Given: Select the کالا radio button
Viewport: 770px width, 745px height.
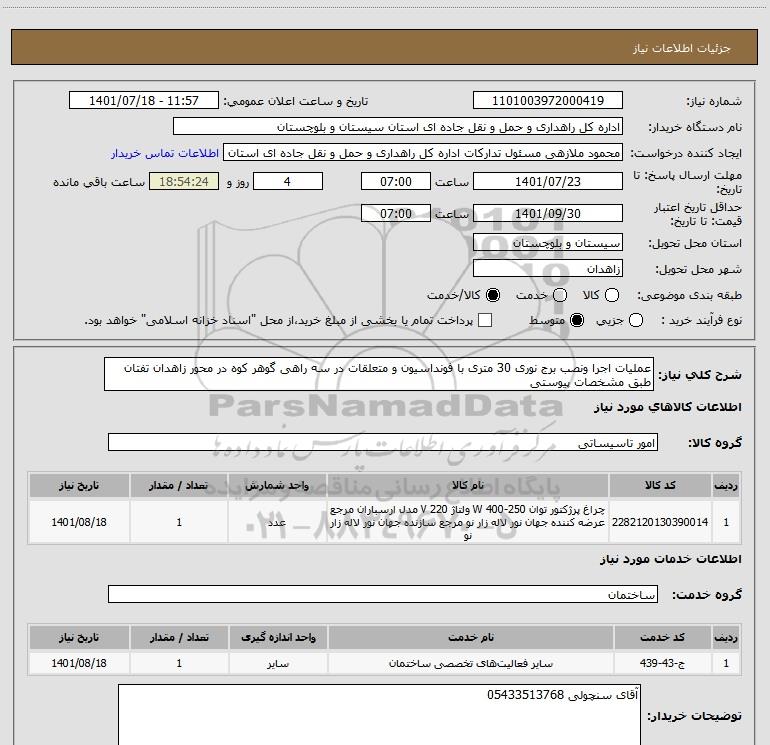Looking at the screenshot, I should pyautogui.click(x=611, y=295).
